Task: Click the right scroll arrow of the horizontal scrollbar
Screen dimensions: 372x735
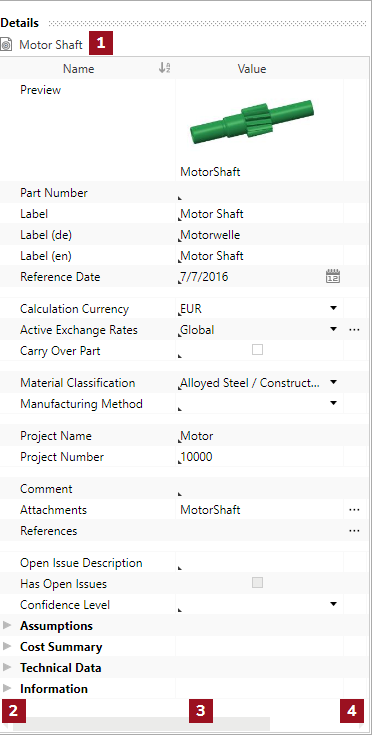Action: (x=361, y=726)
